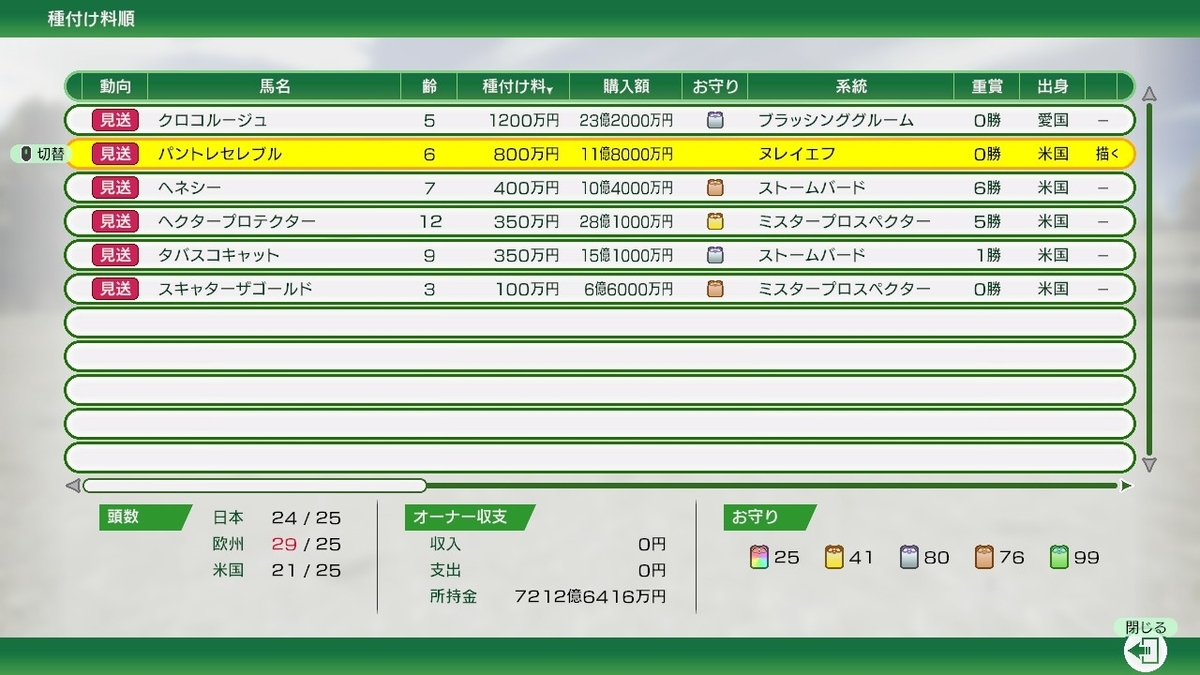Sort by 種付け料 column header
Screen dimensions: 1200x675
(513, 87)
